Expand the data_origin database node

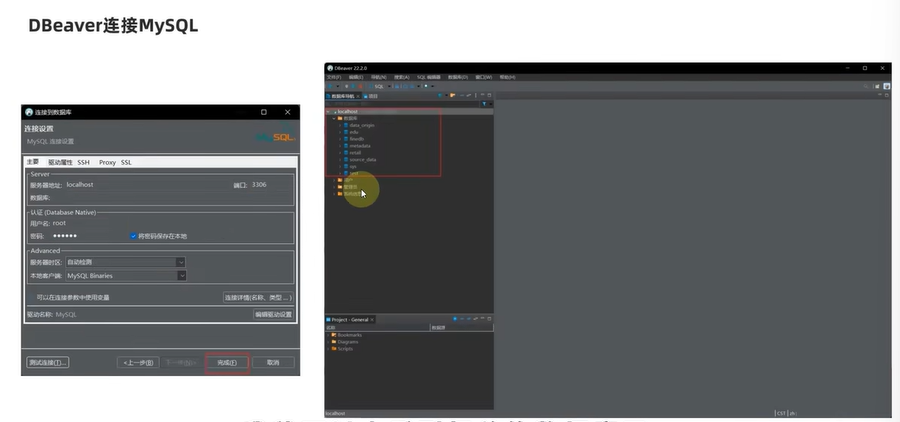[340, 125]
